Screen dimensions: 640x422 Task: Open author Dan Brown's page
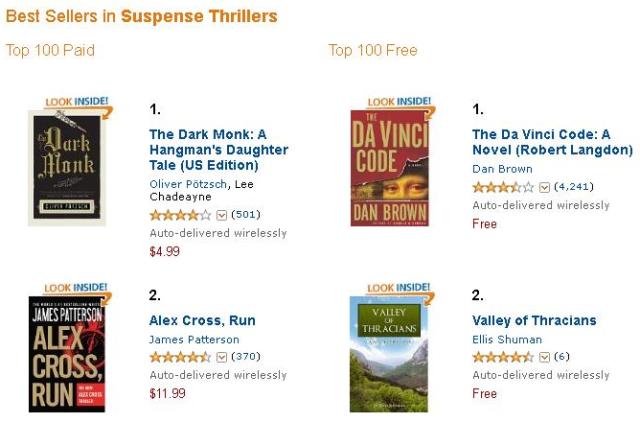point(502,169)
